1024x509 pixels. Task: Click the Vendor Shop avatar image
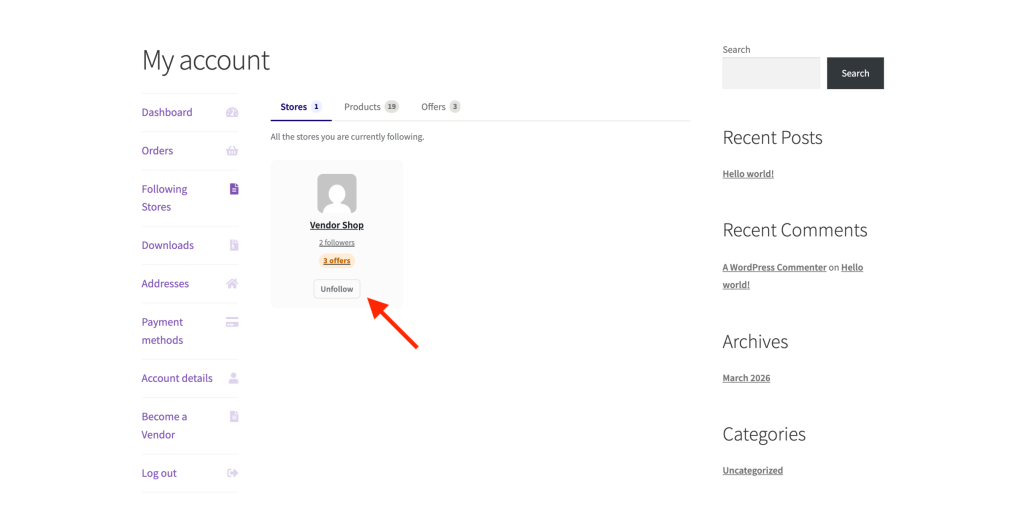pyautogui.click(x=337, y=193)
